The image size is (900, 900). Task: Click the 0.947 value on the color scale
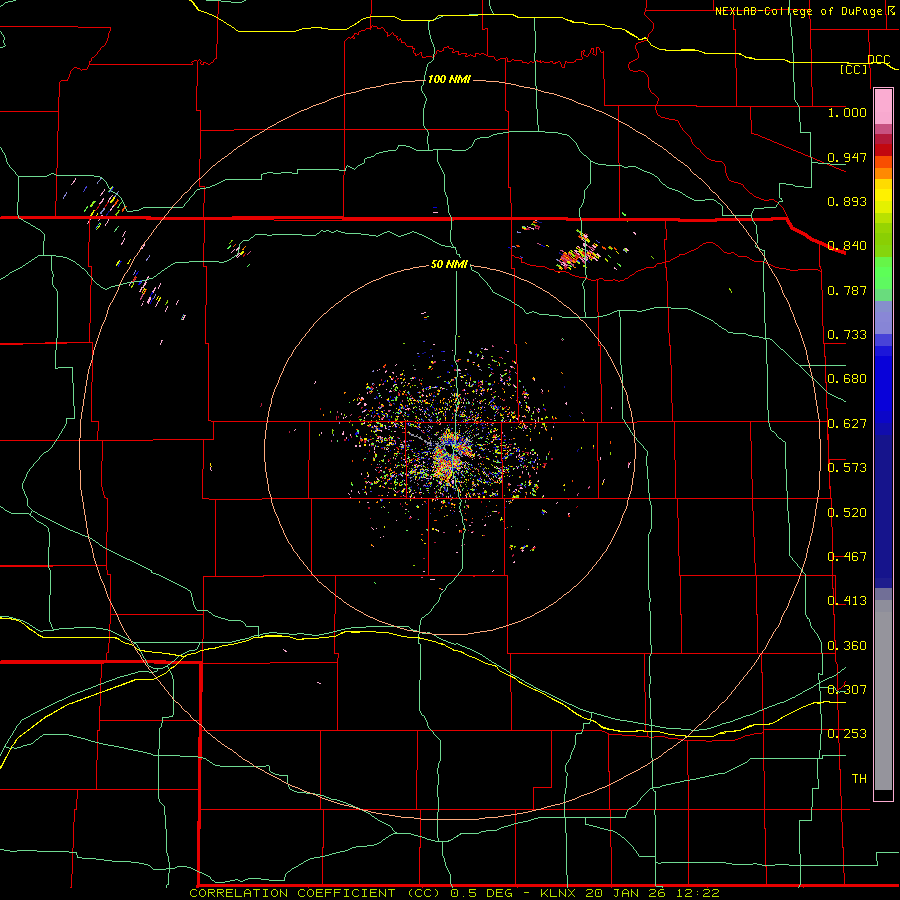click(847, 157)
